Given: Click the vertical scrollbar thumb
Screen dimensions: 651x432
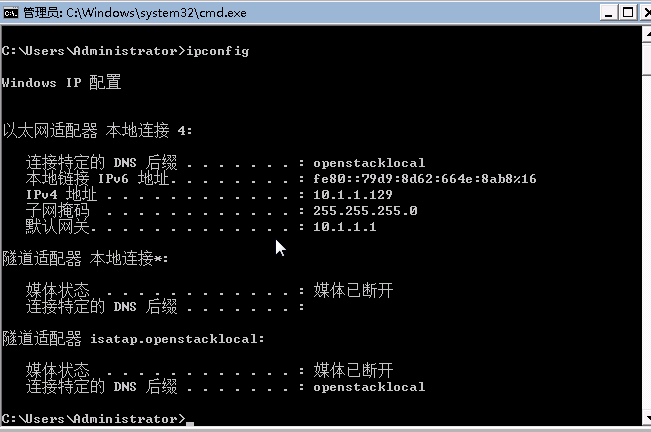Looking at the screenshot, I should (x=647, y=59).
